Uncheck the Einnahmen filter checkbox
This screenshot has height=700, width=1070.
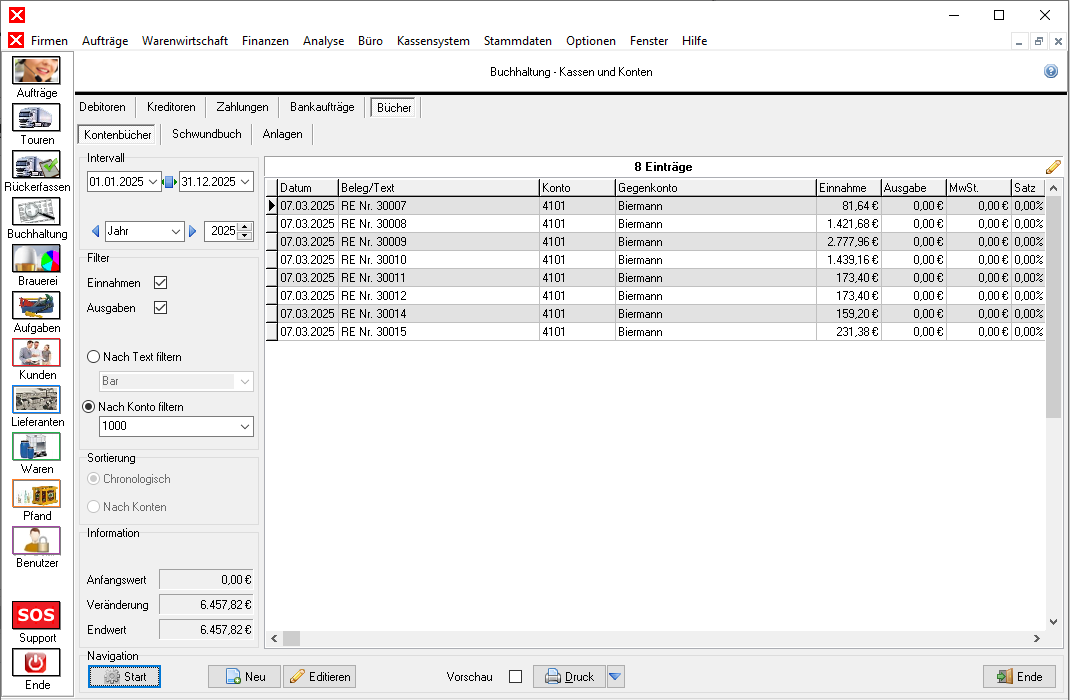pyautogui.click(x=160, y=283)
